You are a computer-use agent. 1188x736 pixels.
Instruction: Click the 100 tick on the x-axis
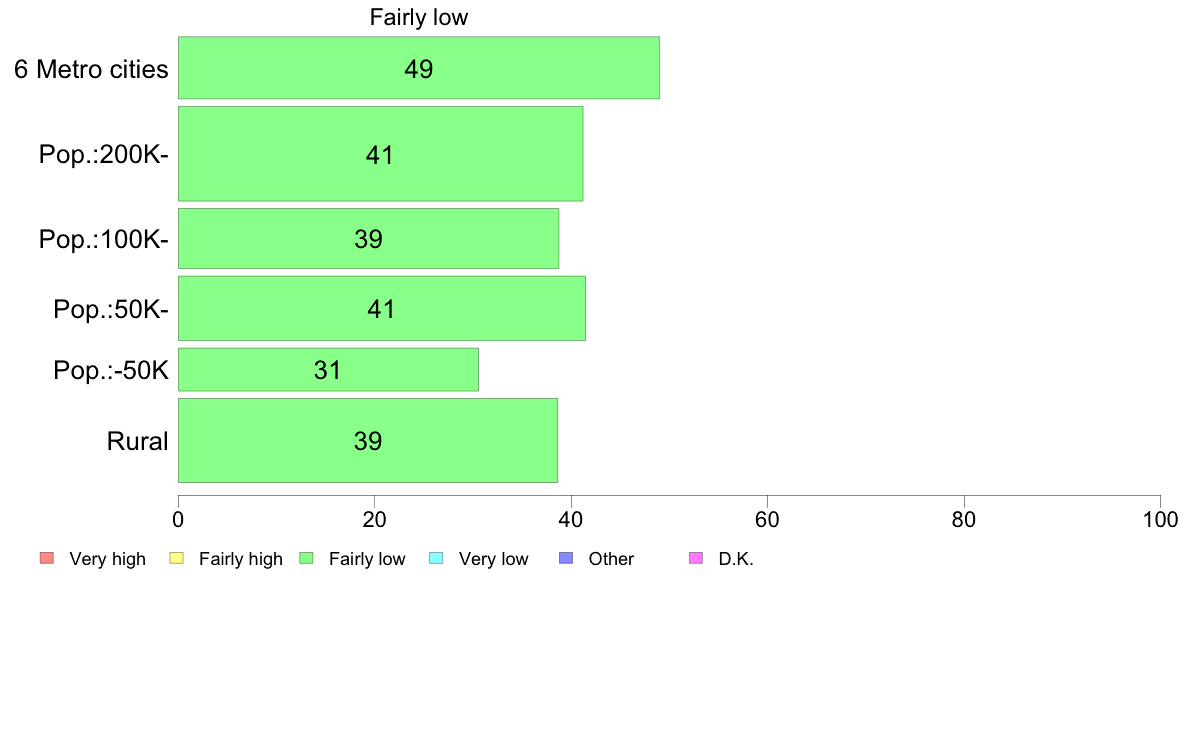pyautogui.click(x=1160, y=519)
